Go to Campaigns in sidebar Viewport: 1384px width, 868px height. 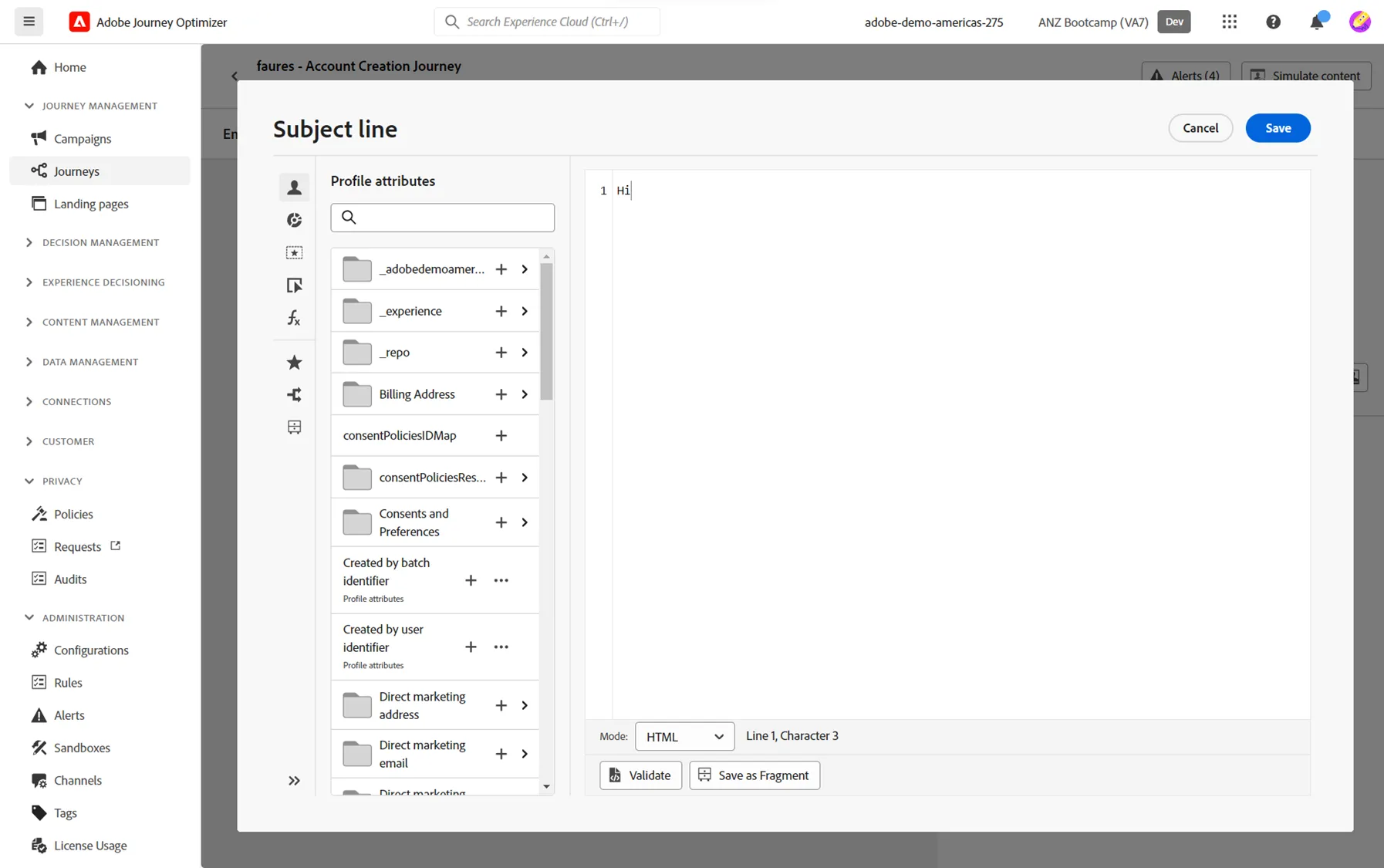(82, 139)
